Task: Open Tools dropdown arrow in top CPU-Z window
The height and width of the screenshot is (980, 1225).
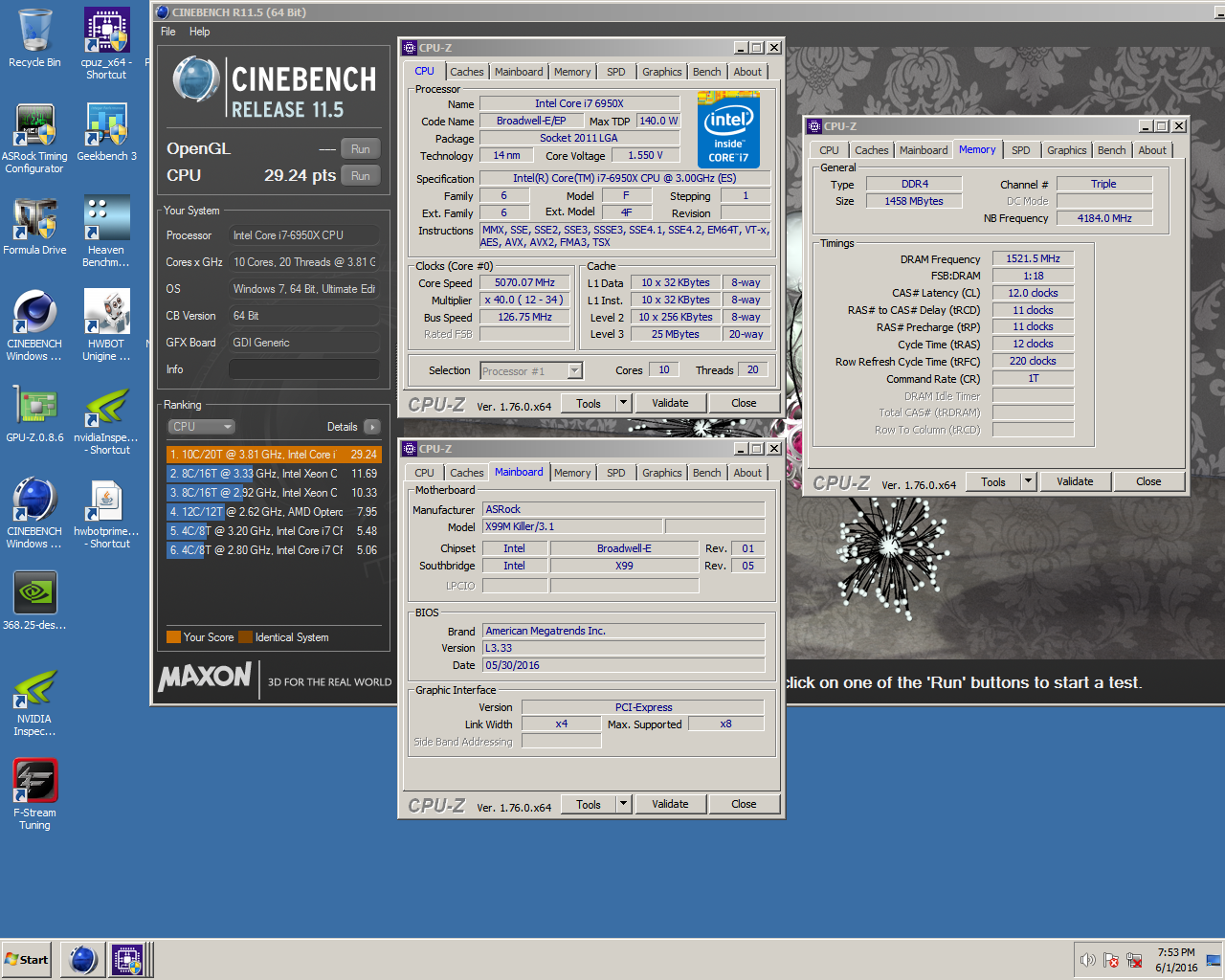Action: 623,403
